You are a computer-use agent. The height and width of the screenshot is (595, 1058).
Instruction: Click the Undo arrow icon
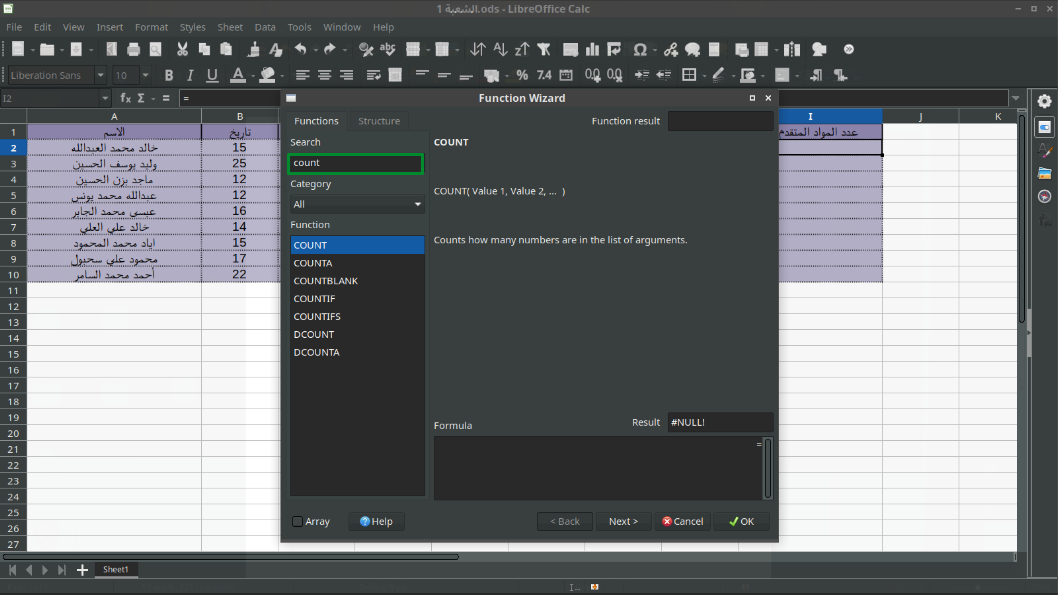pyautogui.click(x=300, y=49)
